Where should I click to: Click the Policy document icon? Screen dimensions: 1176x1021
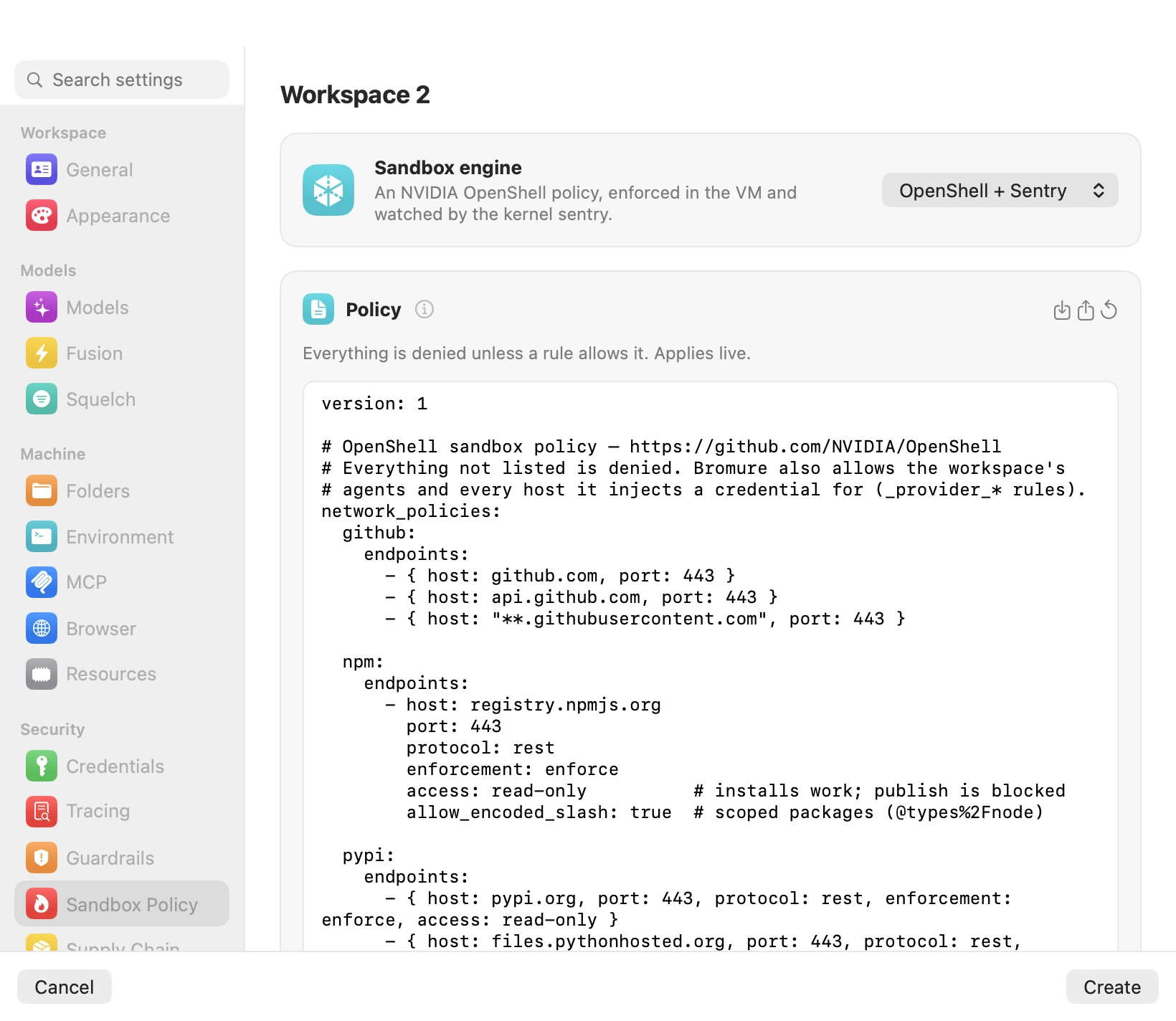[318, 309]
